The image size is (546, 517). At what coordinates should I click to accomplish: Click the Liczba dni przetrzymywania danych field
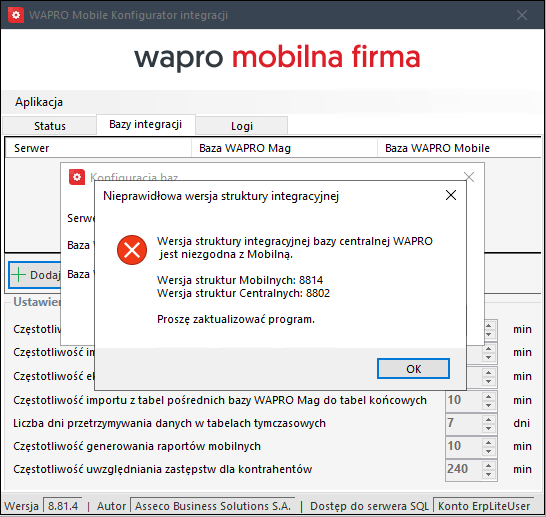[463, 423]
